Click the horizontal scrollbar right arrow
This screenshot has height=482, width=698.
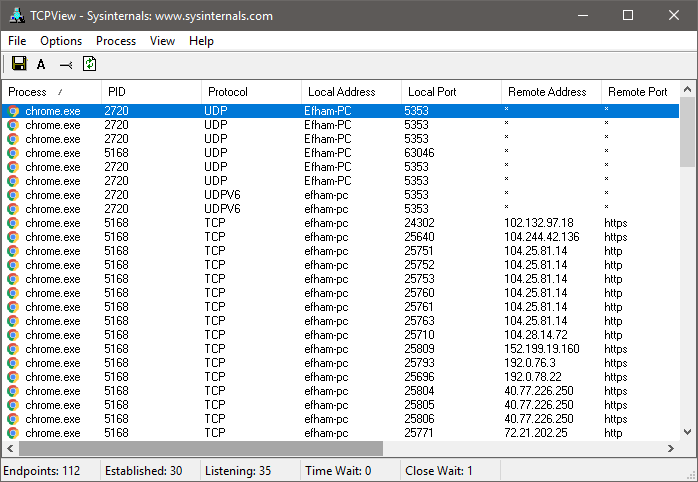671,448
